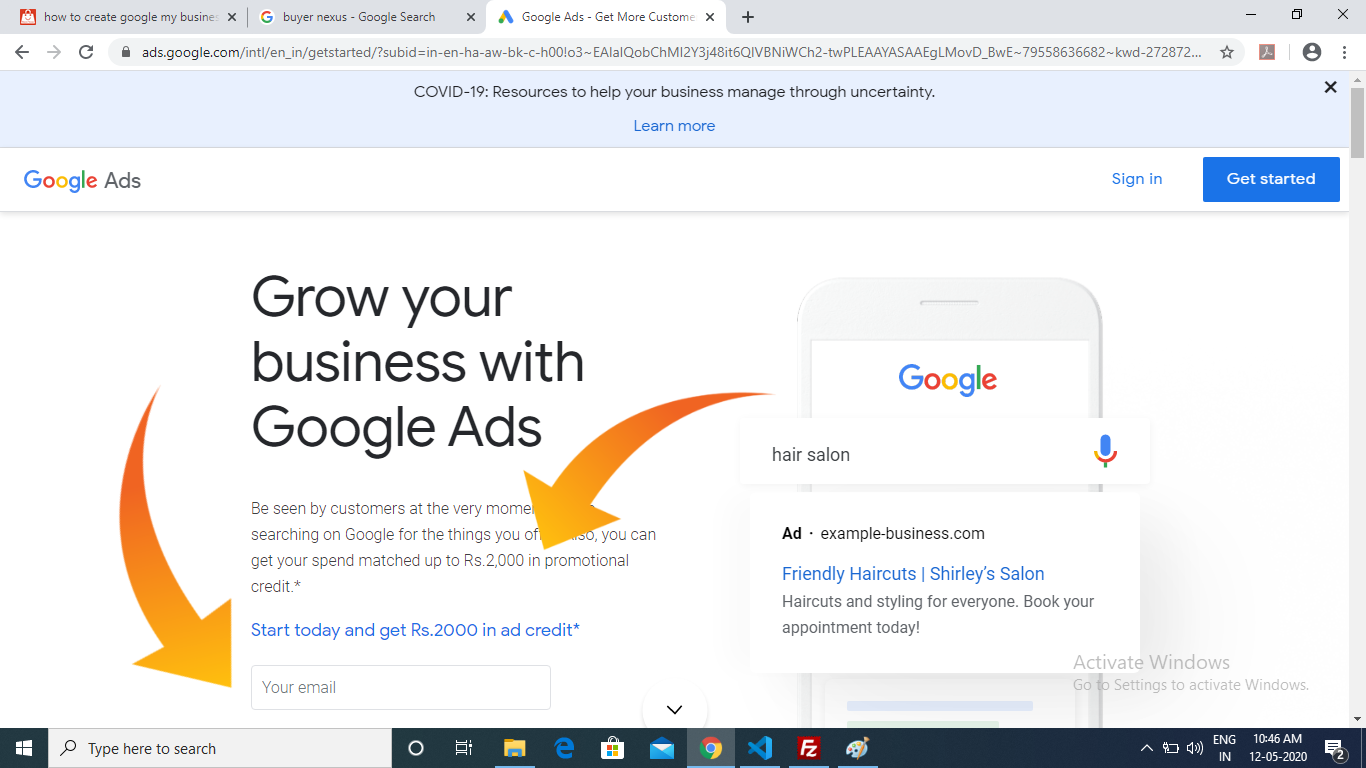
Task: Click the network icon in the system tray
Action: [x=1171, y=748]
